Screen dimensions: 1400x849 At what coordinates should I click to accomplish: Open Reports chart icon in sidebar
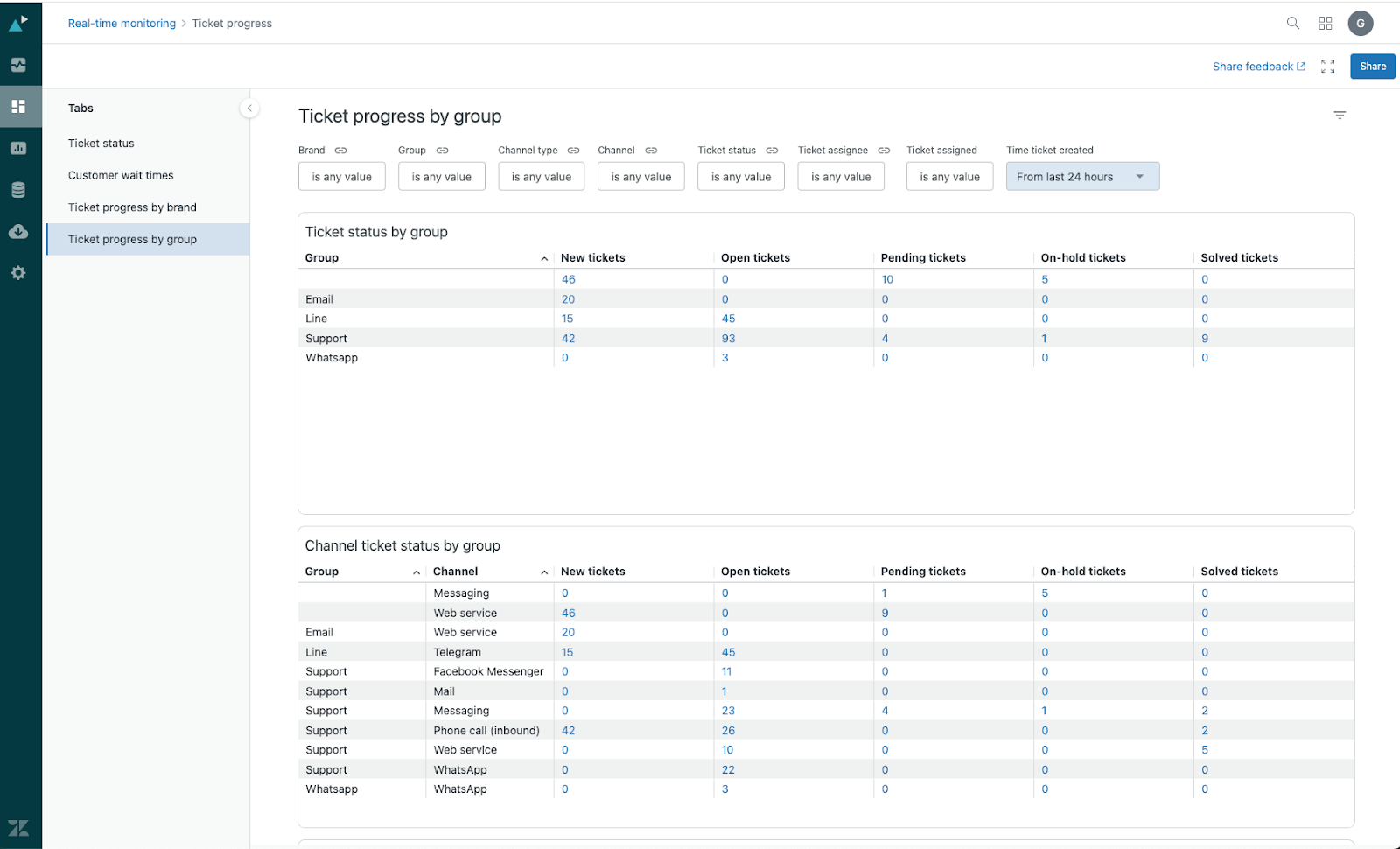click(x=18, y=148)
